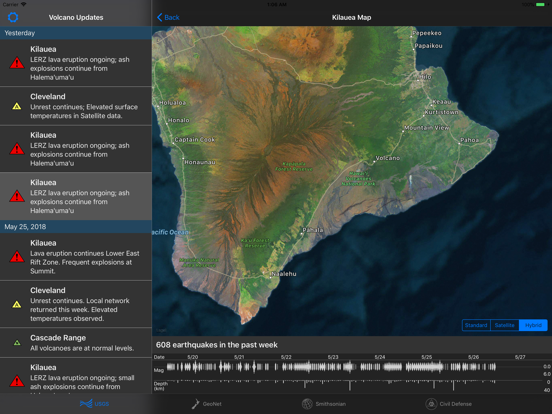Open Kilauea 'small ash explosions' update
552x414 pixels.
pyautogui.click(x=76, y=376)
